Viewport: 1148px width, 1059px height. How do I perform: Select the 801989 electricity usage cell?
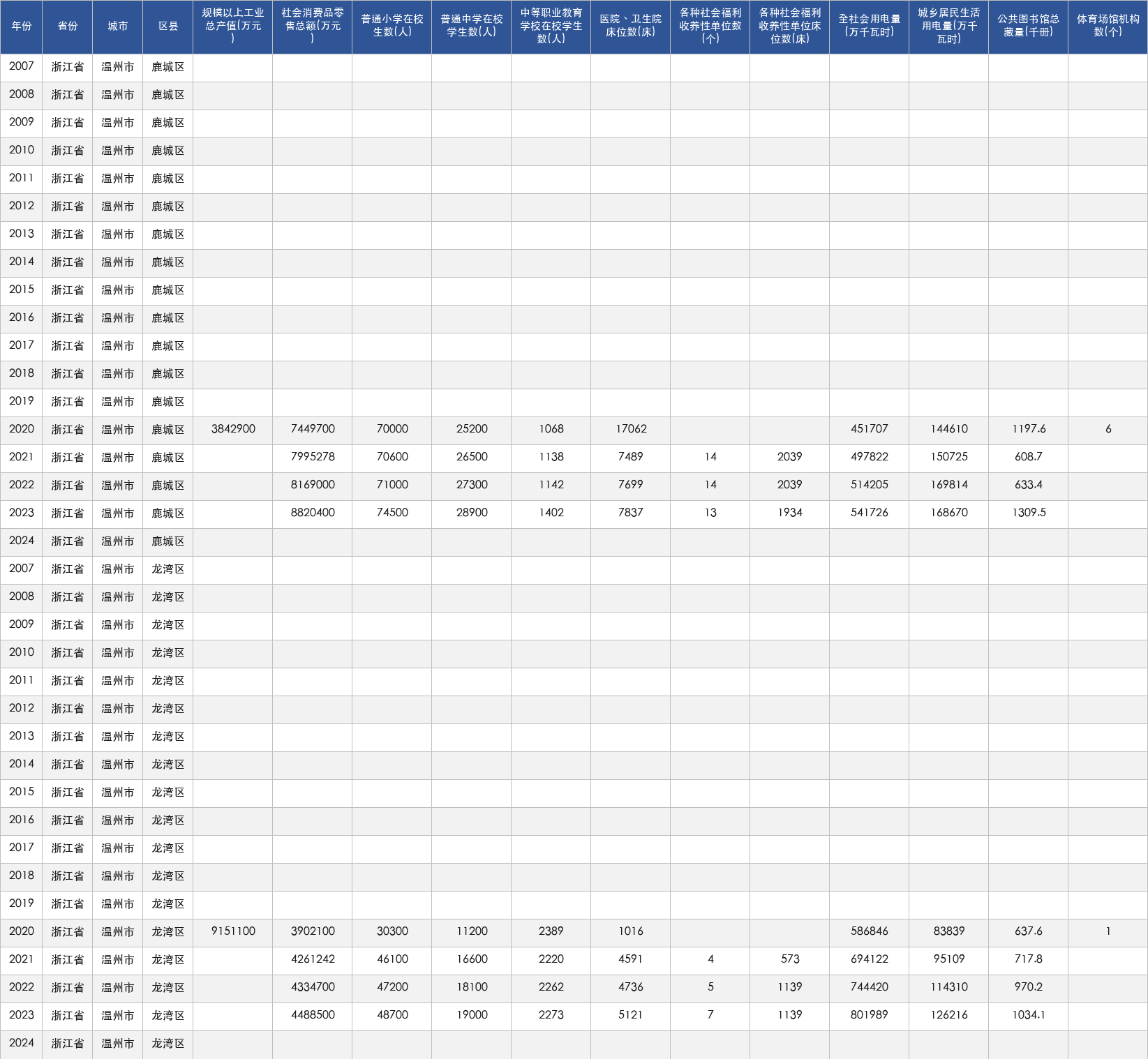[870, 1016]
